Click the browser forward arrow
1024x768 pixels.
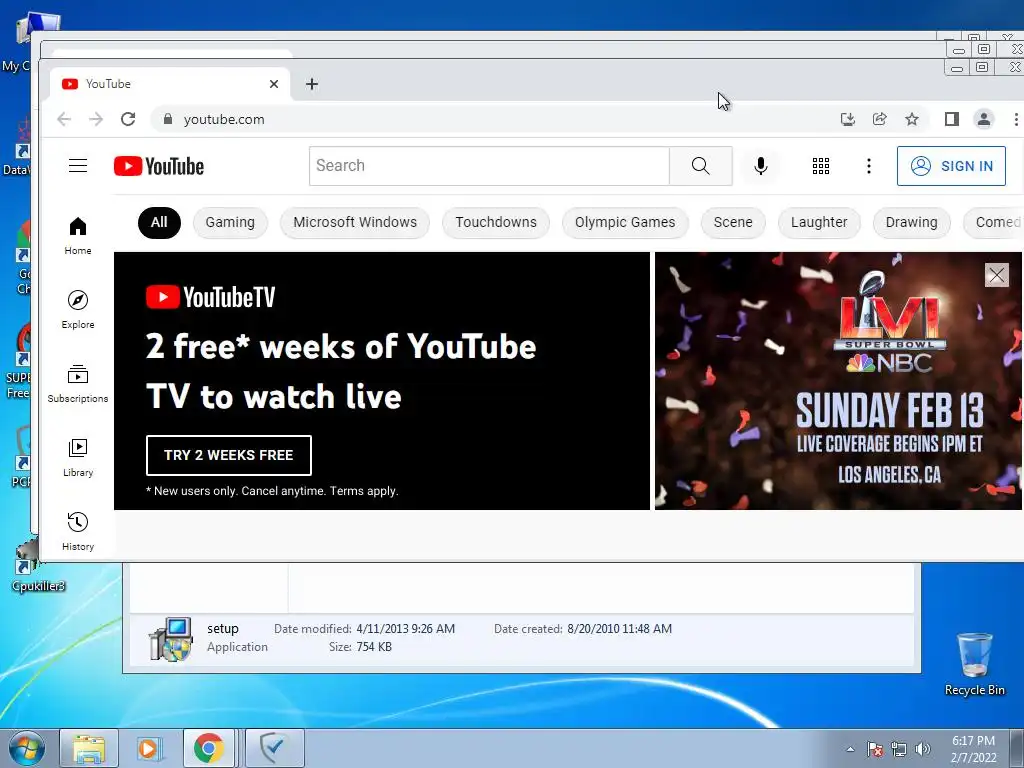[96, 119]
